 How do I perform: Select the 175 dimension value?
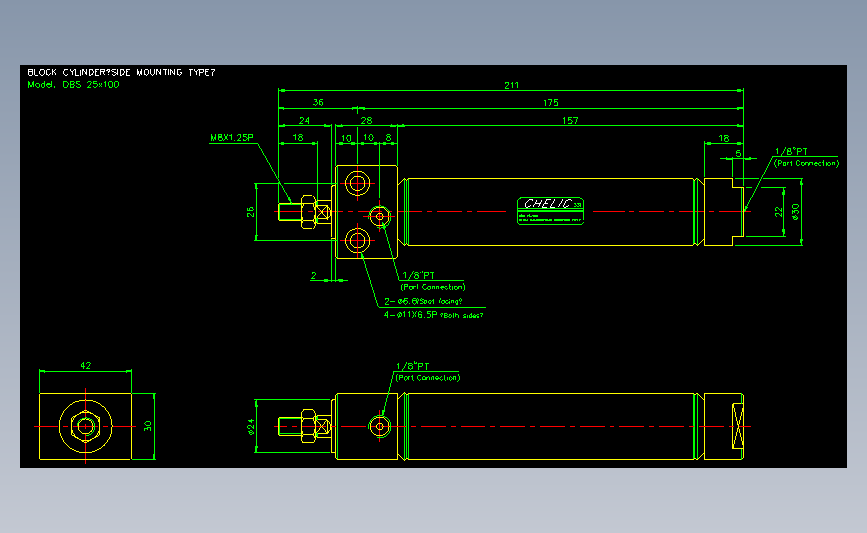551,102
